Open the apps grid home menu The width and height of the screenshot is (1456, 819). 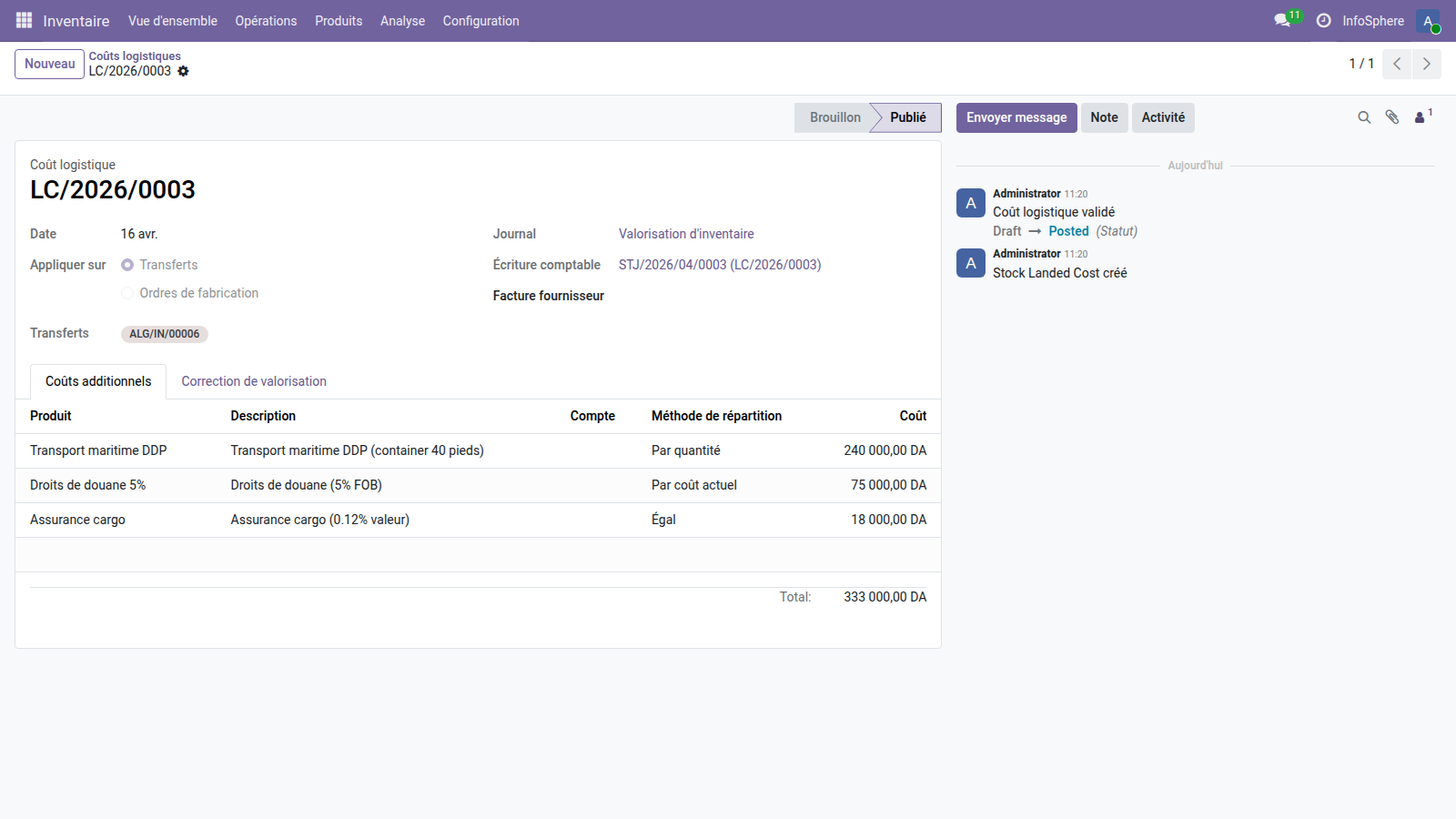tap(24, 20)
